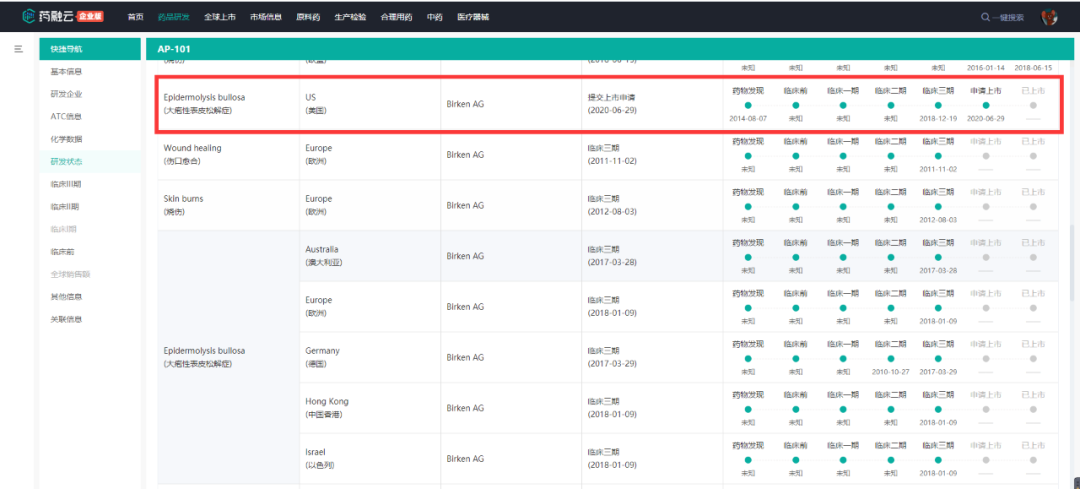The width and height of the screenshot is (1080, 489).
Task: Jump to 临床III期 section
Action: click(65, 184)
